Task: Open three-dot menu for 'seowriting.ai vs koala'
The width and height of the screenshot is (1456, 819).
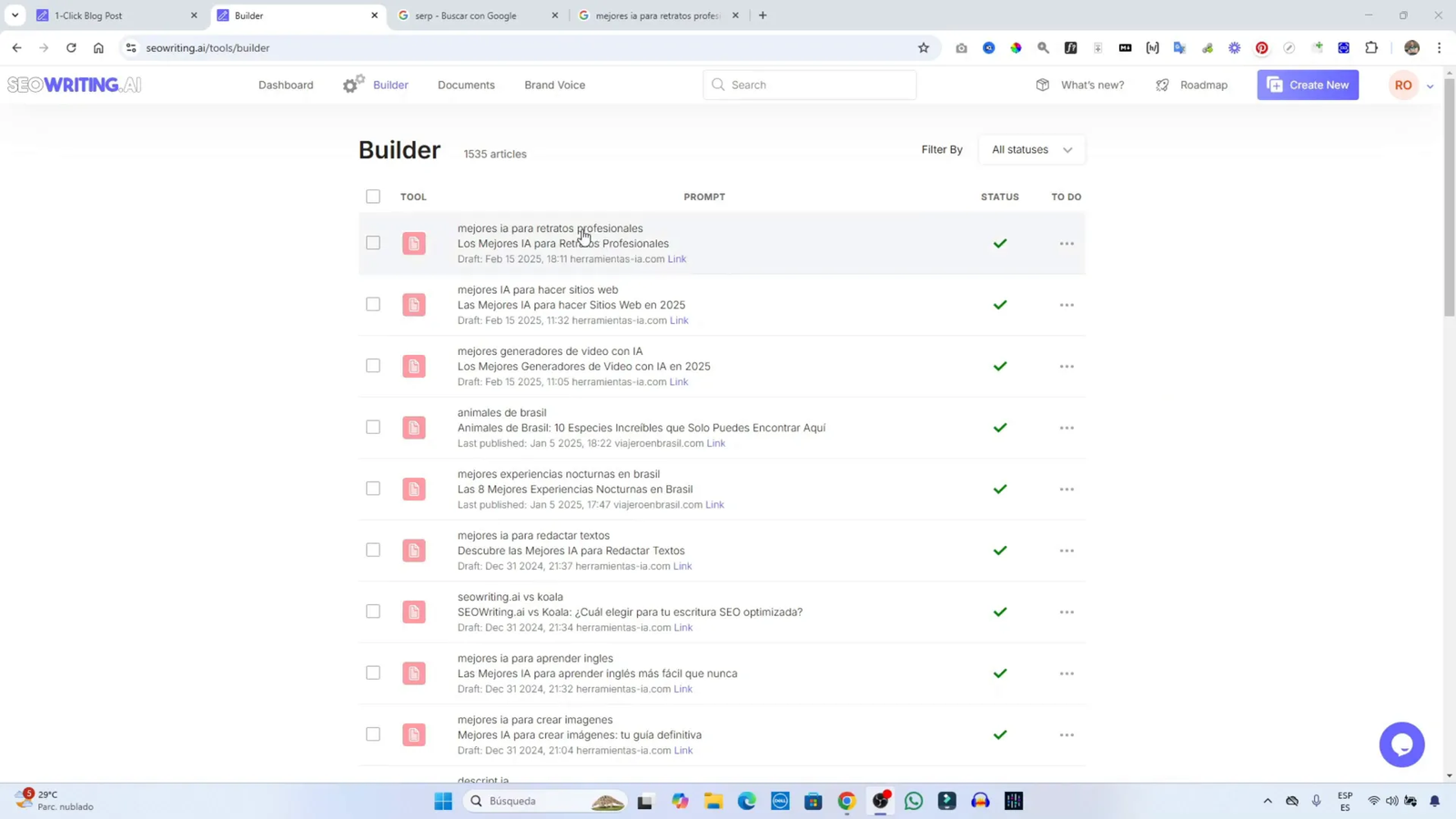Action: click(1067, 612)
